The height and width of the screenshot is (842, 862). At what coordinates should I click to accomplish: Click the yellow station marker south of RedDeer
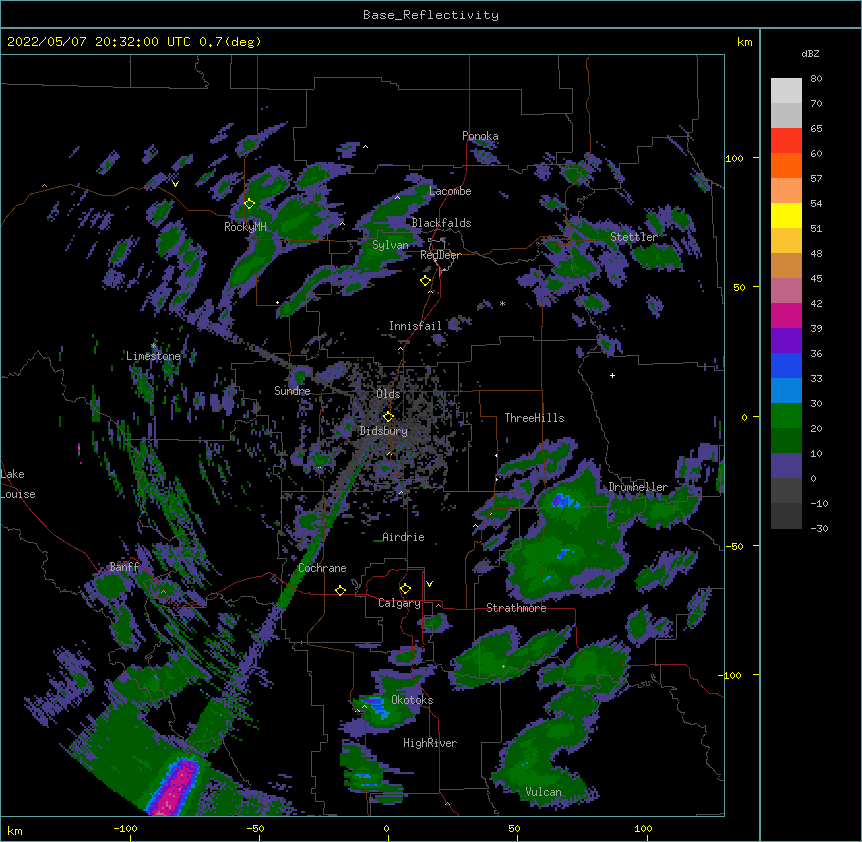coord(425,280)
